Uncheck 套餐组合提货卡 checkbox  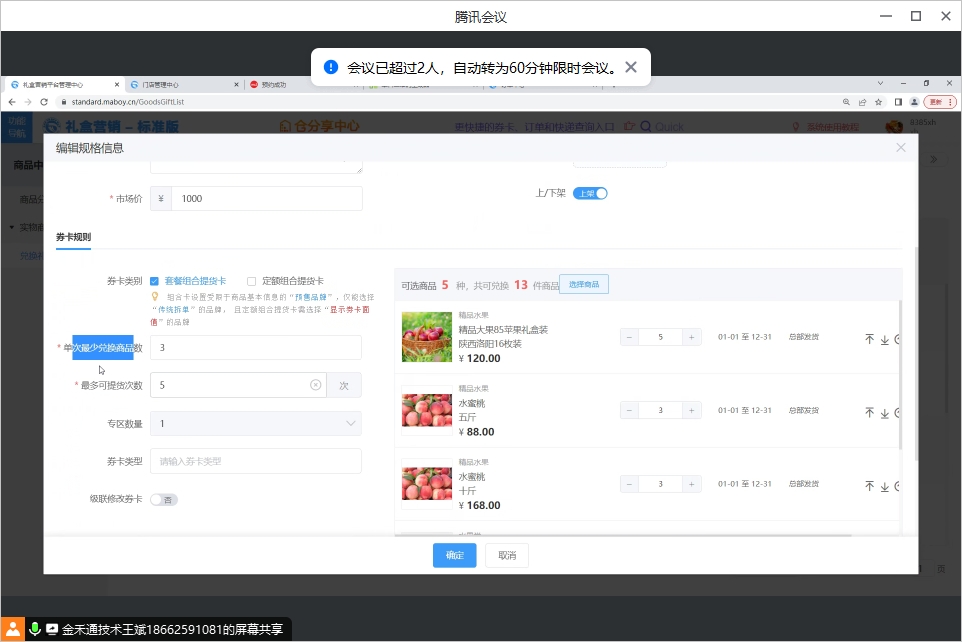155,281
